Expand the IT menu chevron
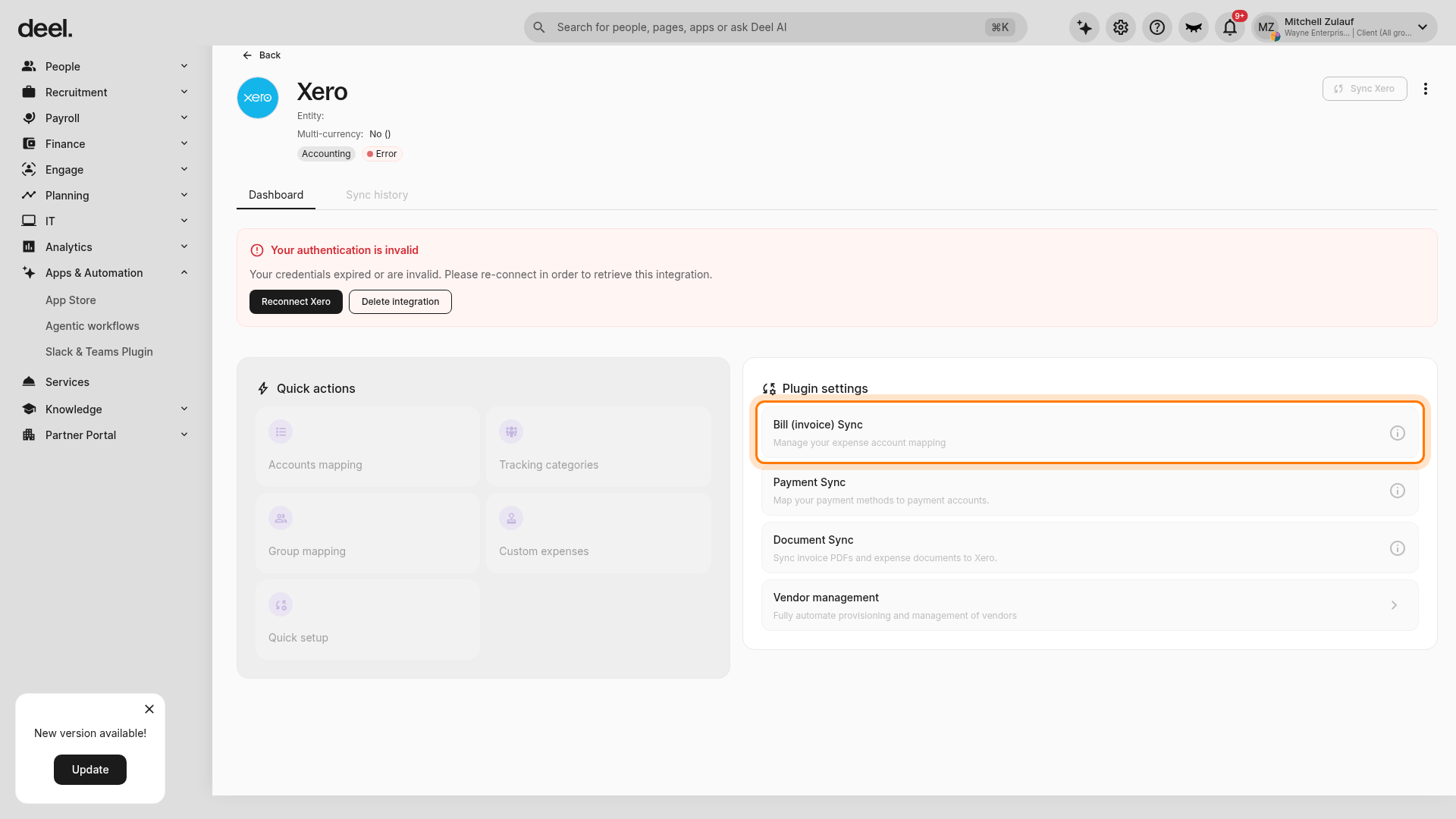Screen dimensions: 1456x819 [x=184, y=221]
